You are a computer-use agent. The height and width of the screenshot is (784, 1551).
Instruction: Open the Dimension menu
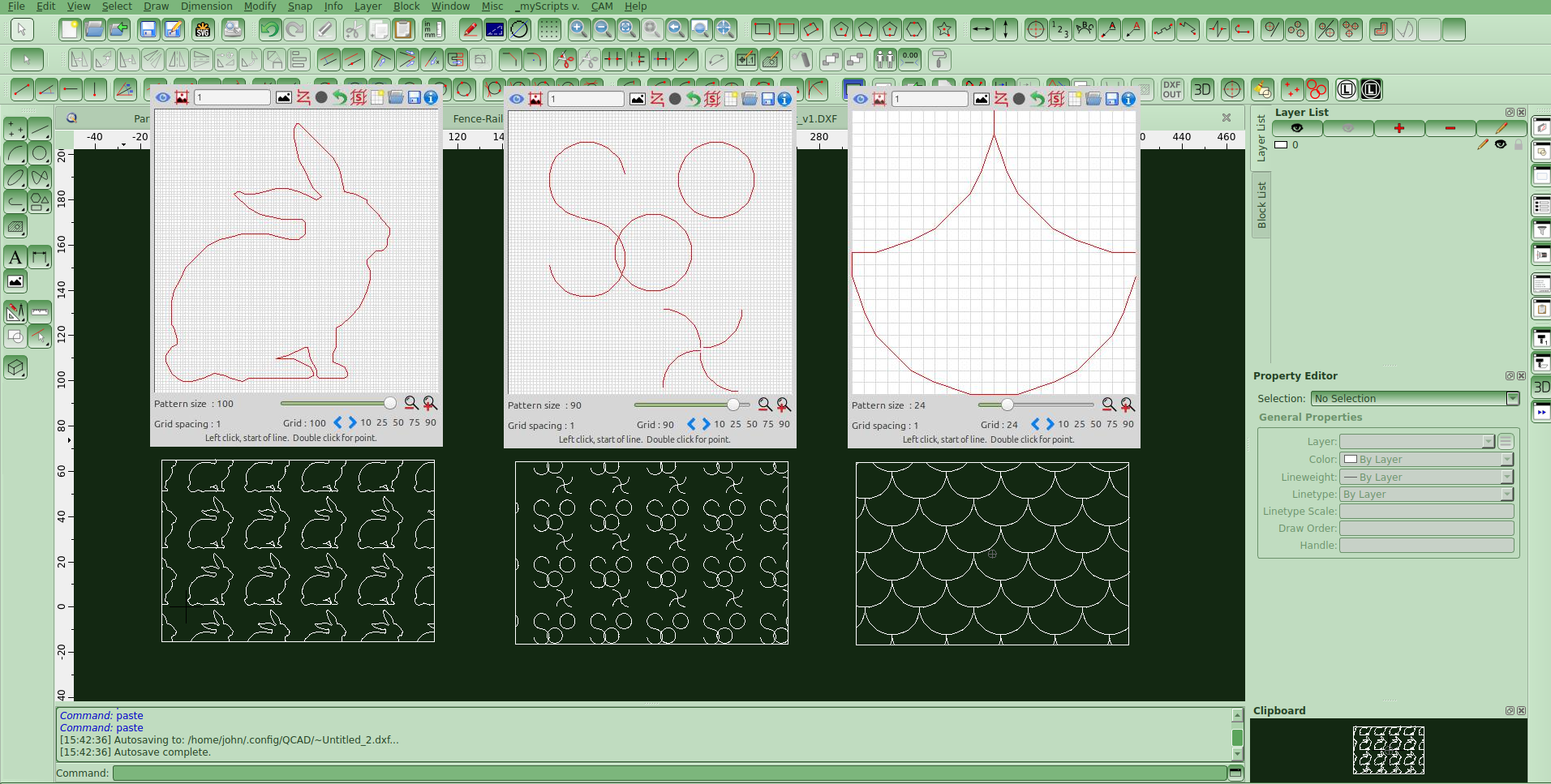[206, 6]
